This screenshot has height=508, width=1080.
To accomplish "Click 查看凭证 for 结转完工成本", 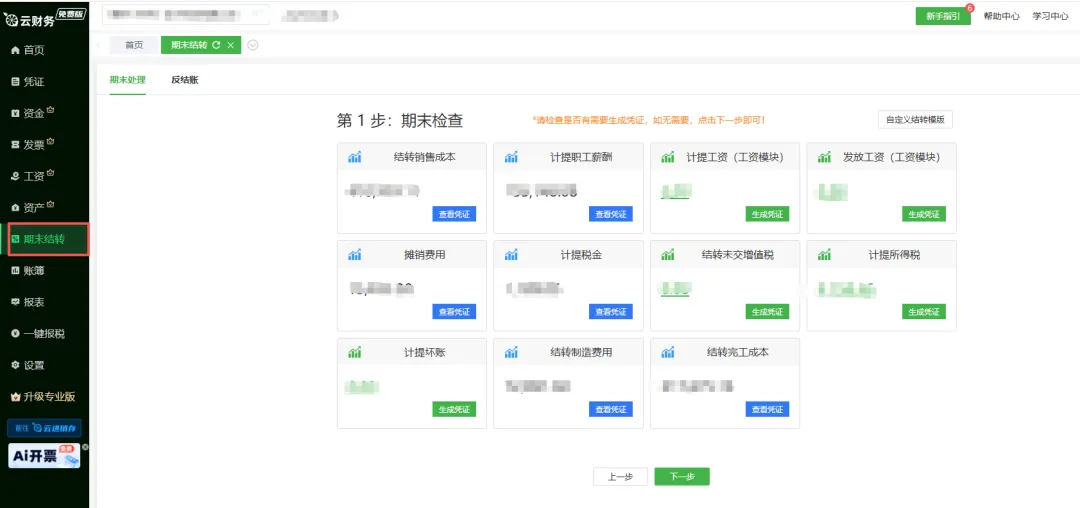I will (767, 410).
